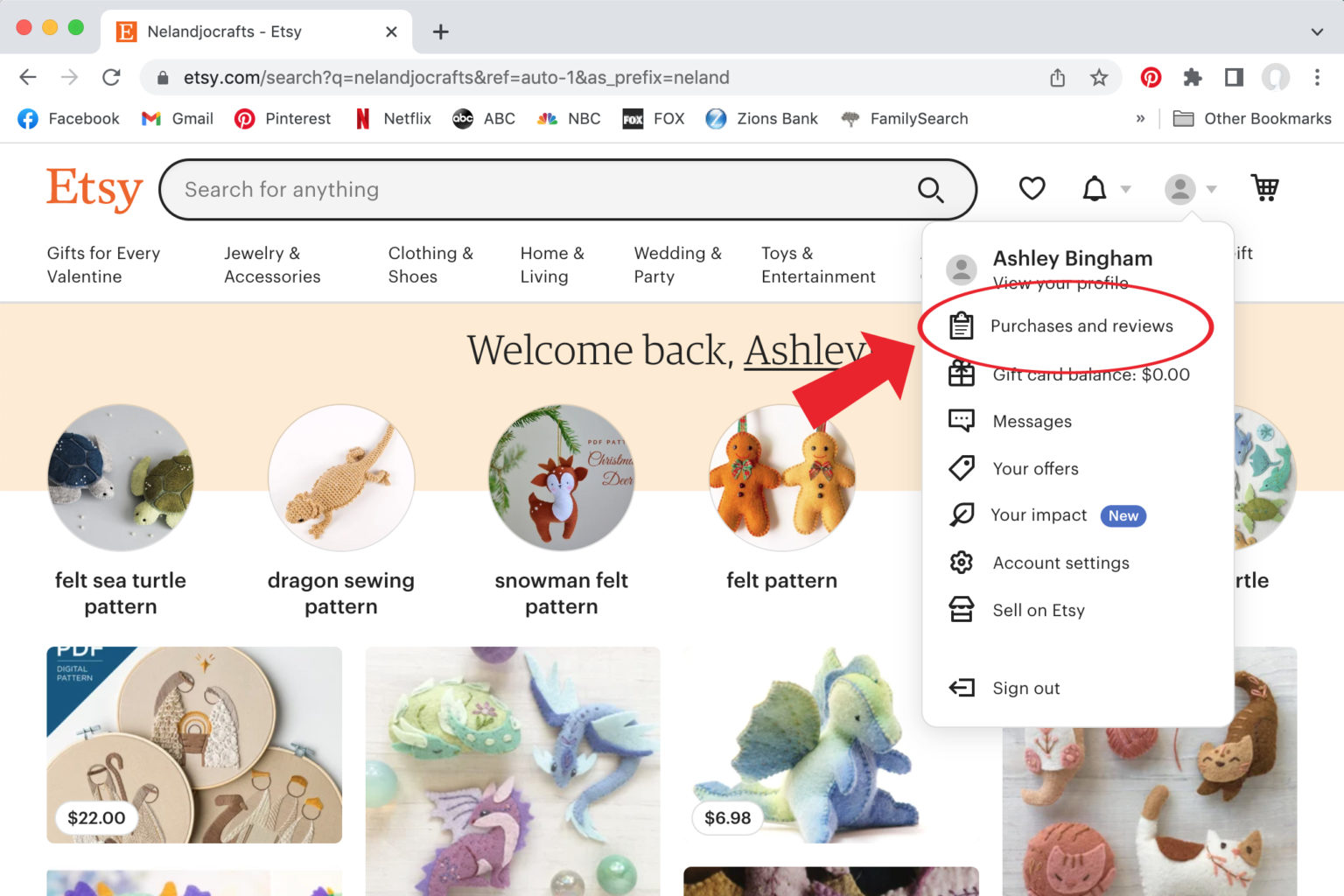Click Ashley Bingham to view profile

(1072, 258)
